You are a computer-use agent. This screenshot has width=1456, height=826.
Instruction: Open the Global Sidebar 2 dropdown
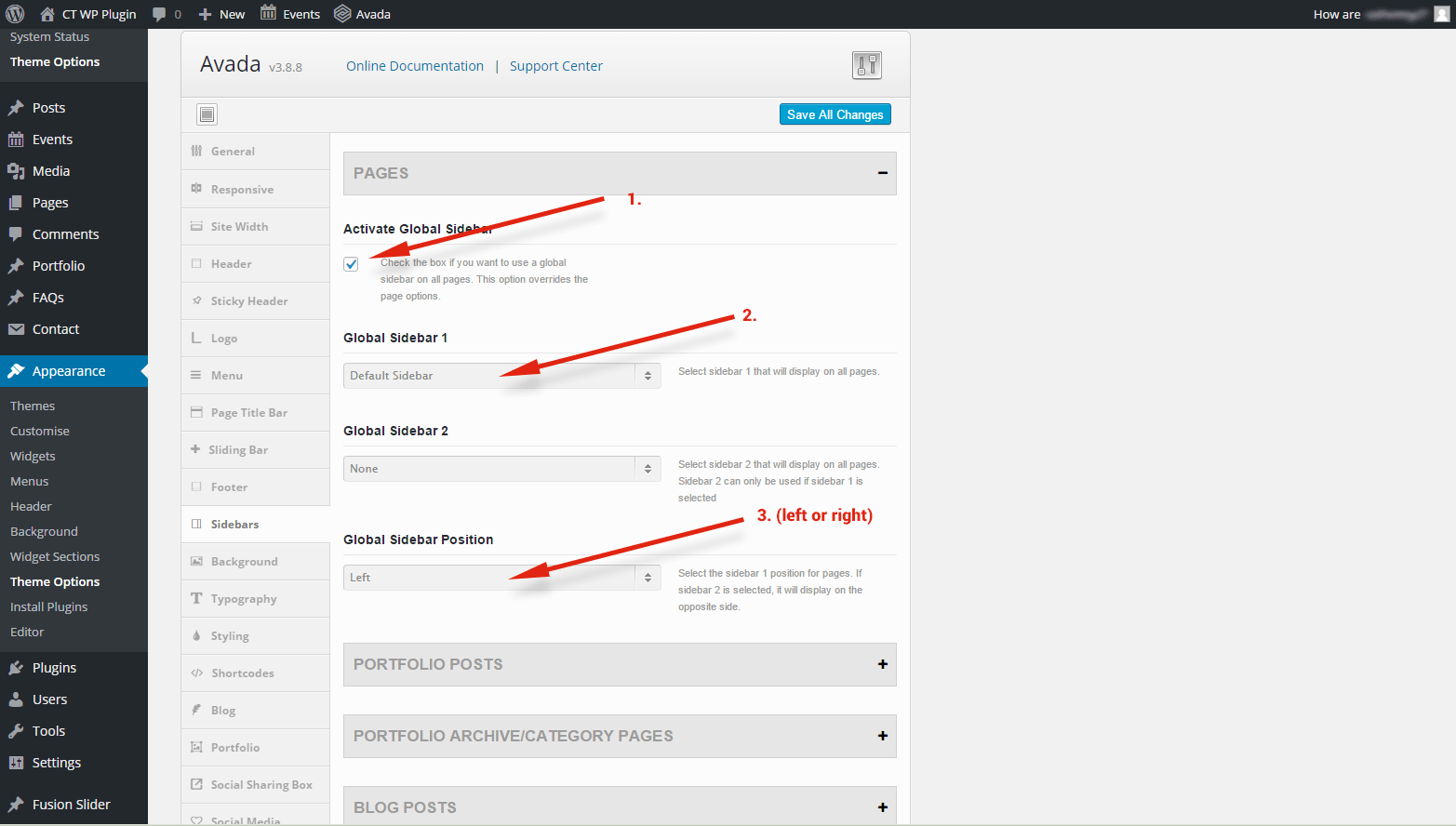(501, 469)
